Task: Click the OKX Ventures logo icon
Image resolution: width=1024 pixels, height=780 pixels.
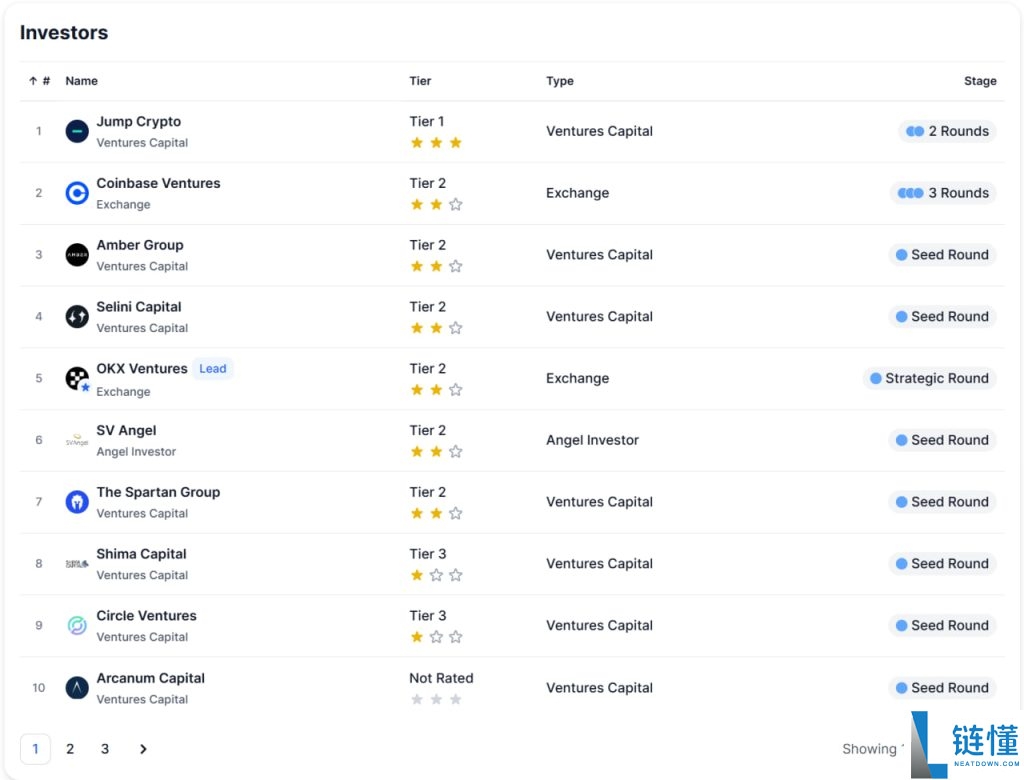Action: click(77, 378)
